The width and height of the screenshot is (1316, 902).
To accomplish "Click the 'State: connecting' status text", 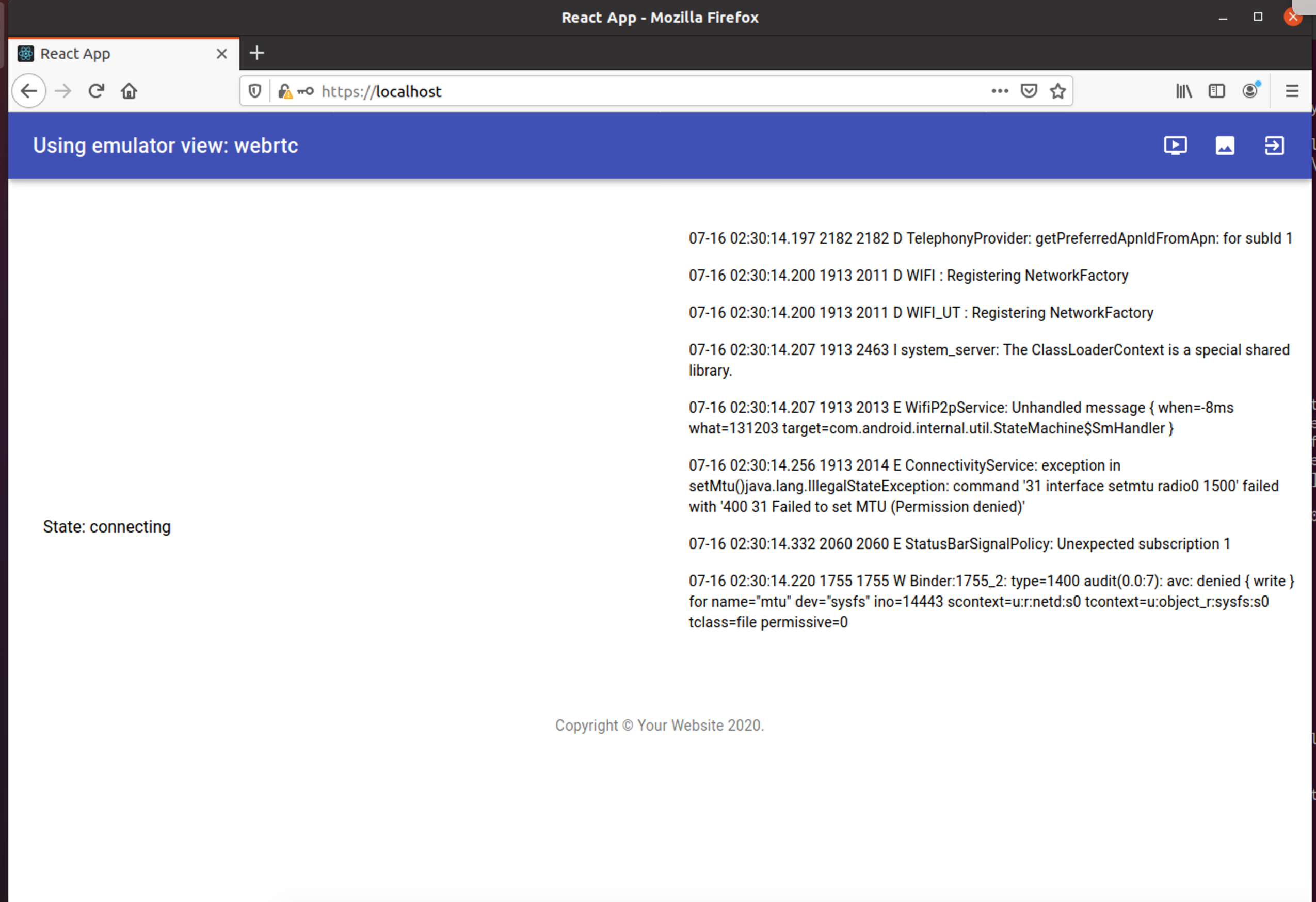I will coord(106,526).
